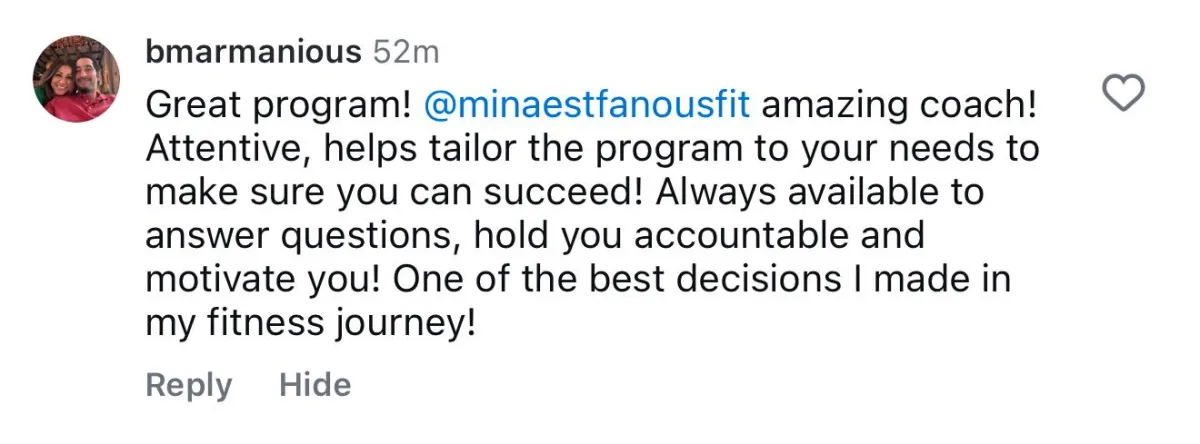Like the comment with the heart icon
Image resolution: width=1200 pixels, height=444 pixels.
pyautogui.click(x=1122, y=95)
